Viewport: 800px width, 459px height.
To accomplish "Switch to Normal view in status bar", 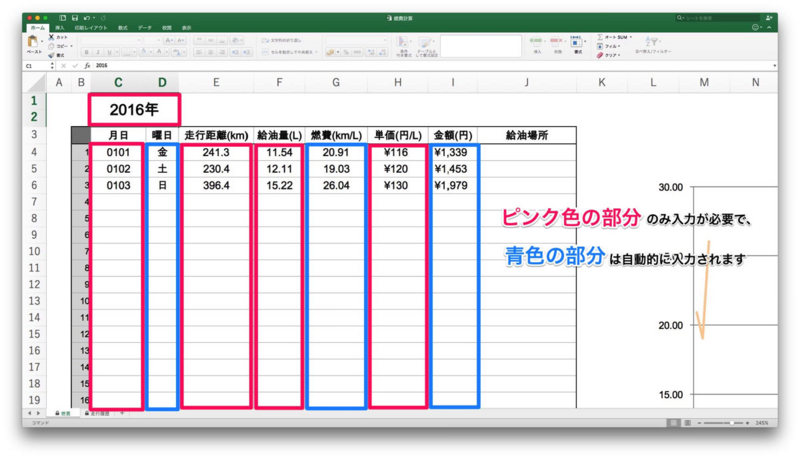I will tap(673, 423).
